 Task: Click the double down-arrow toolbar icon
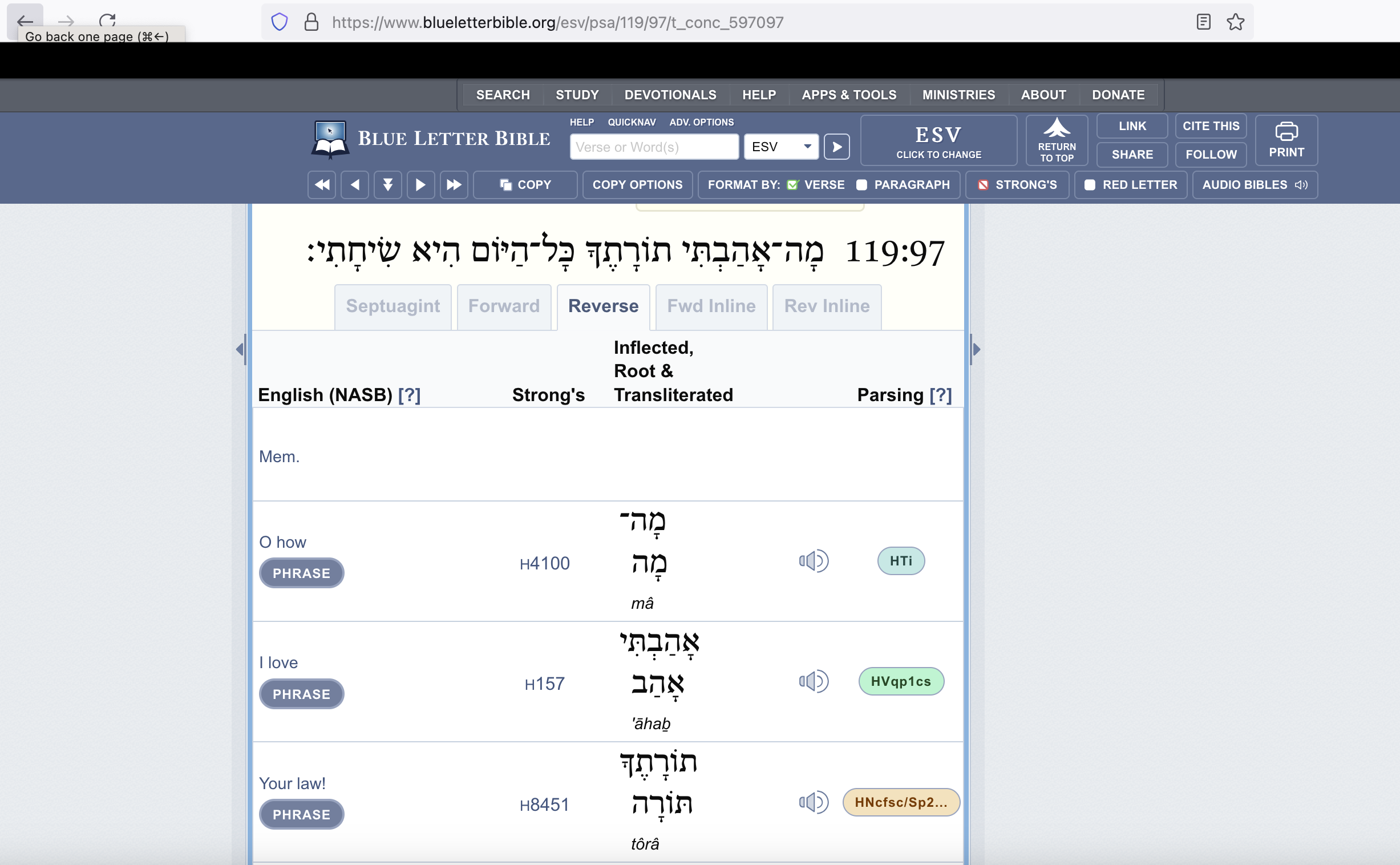pos(388,185)
